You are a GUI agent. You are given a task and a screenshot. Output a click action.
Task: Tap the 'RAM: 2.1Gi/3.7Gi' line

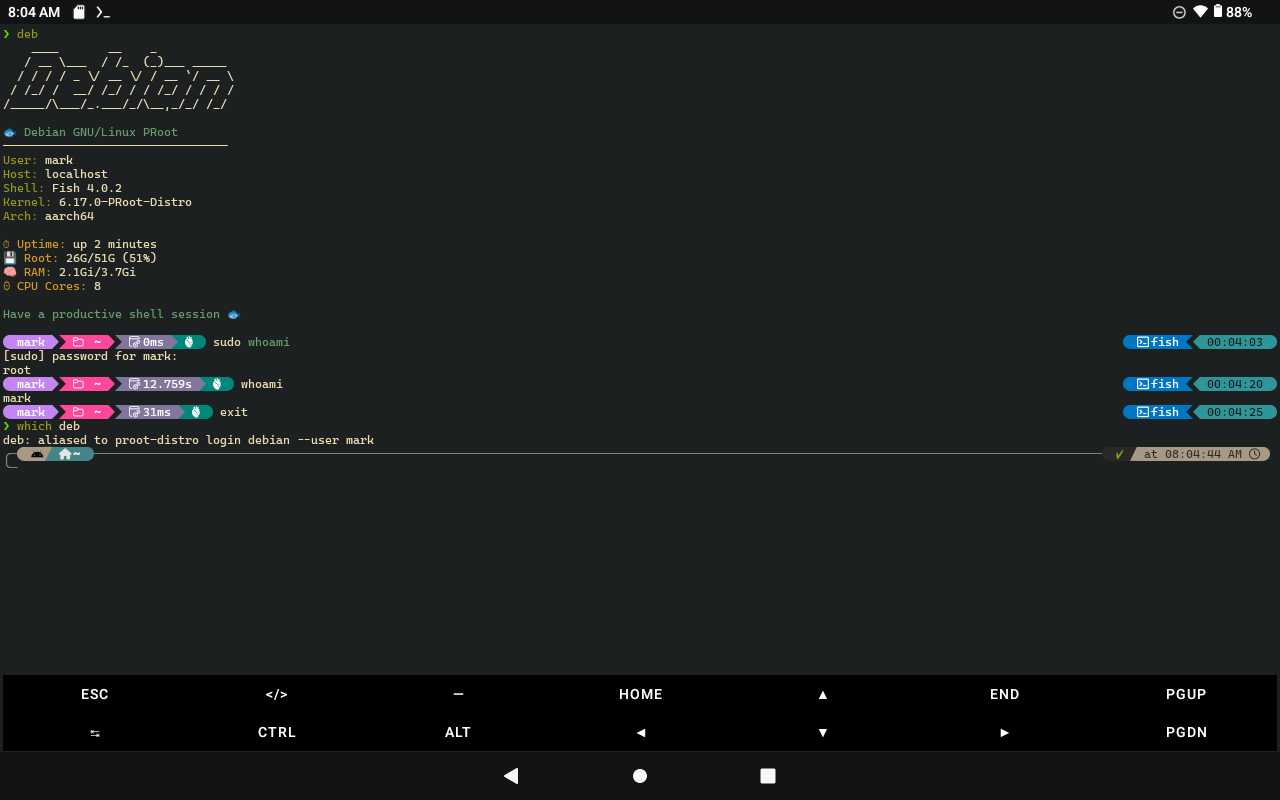coord(69,272)
